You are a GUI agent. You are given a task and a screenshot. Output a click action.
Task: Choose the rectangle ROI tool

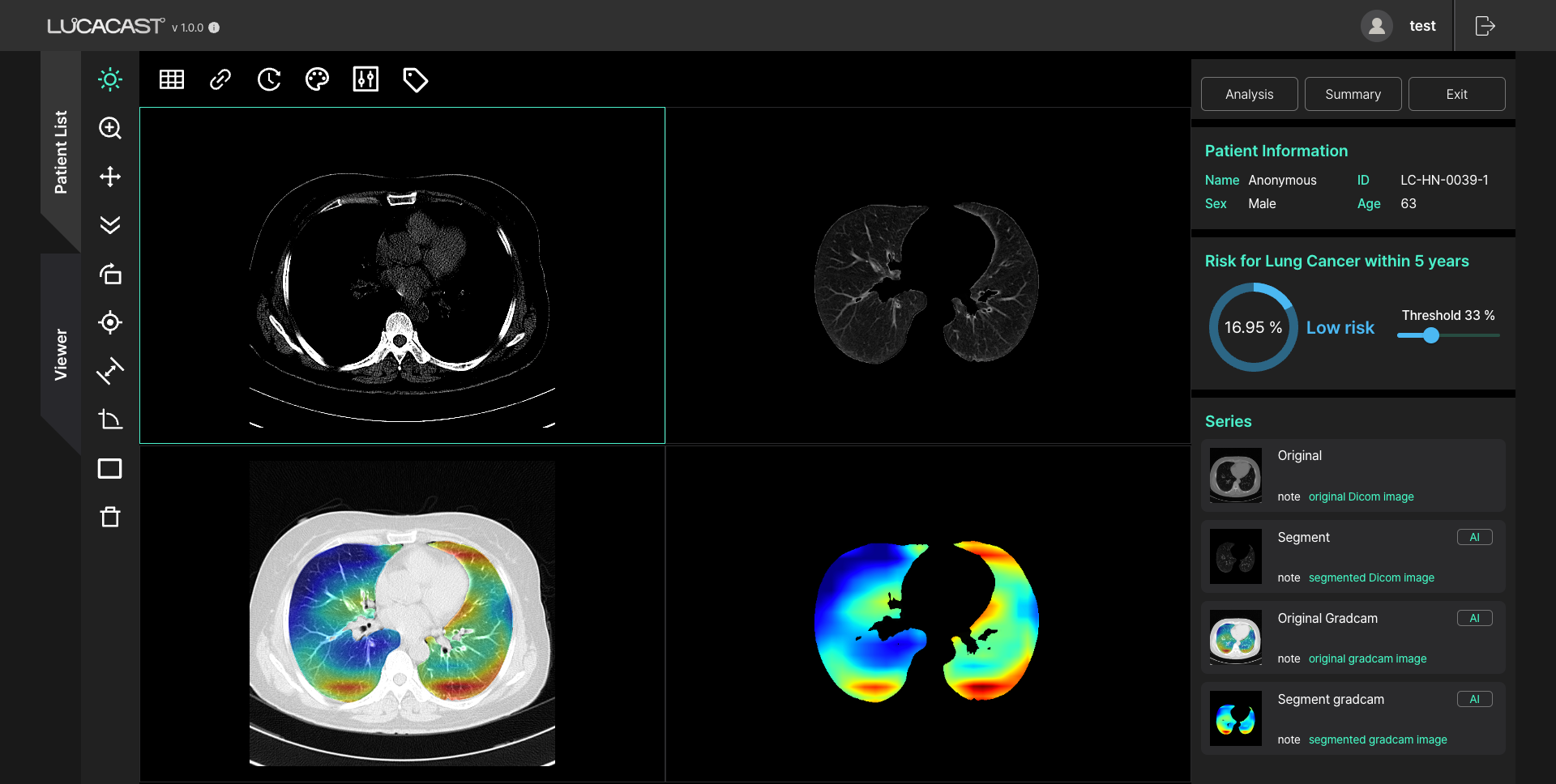110,468
